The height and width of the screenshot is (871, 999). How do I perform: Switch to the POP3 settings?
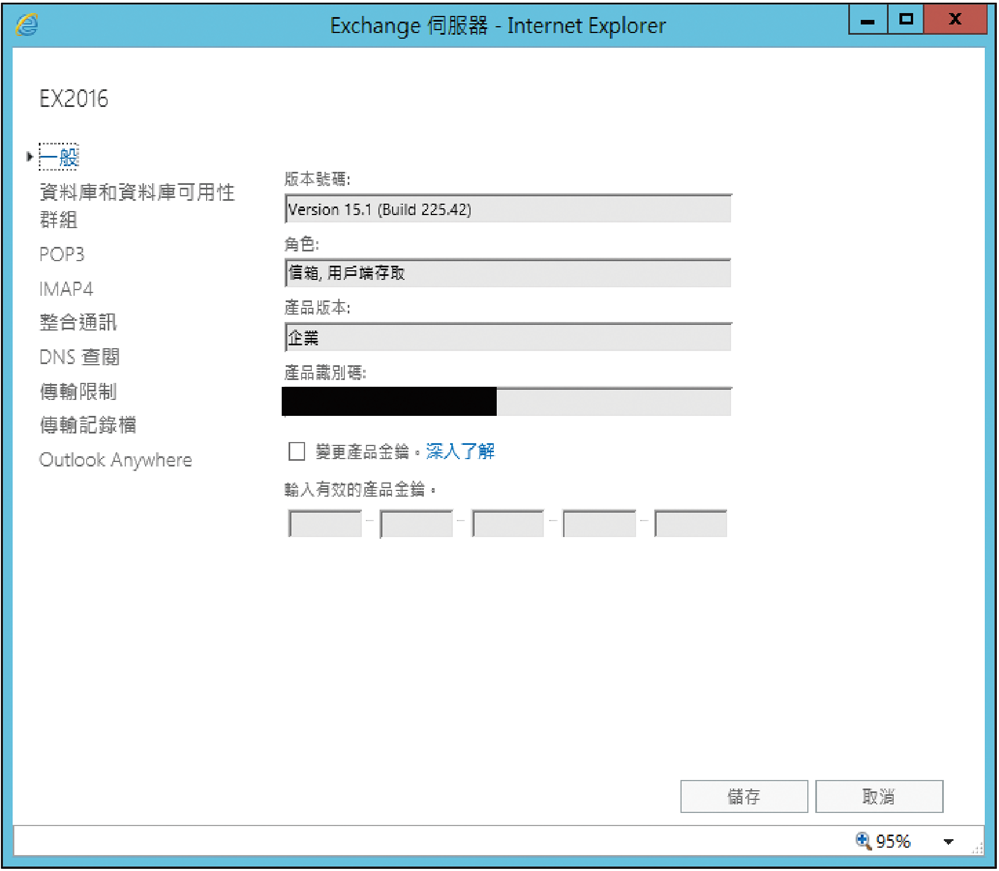[62, 254]
